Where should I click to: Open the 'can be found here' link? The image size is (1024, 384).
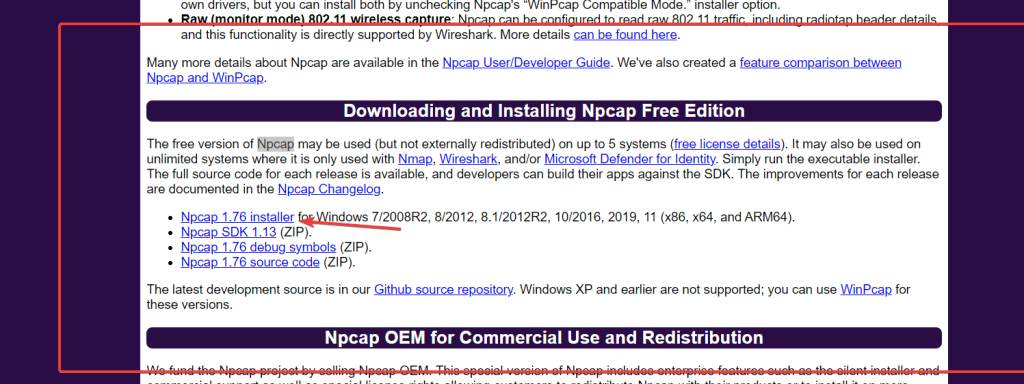626,35
